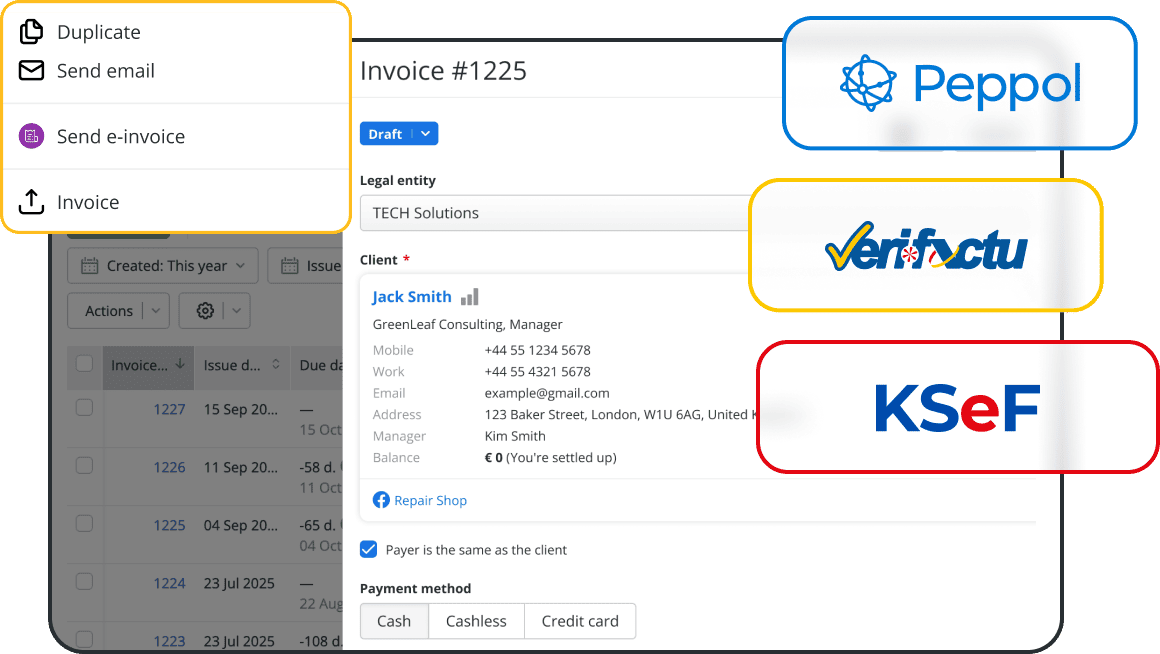Click the Facebook icon beside Repair Shop
Screen dimensions: 1160x654
tap(381, 500)
